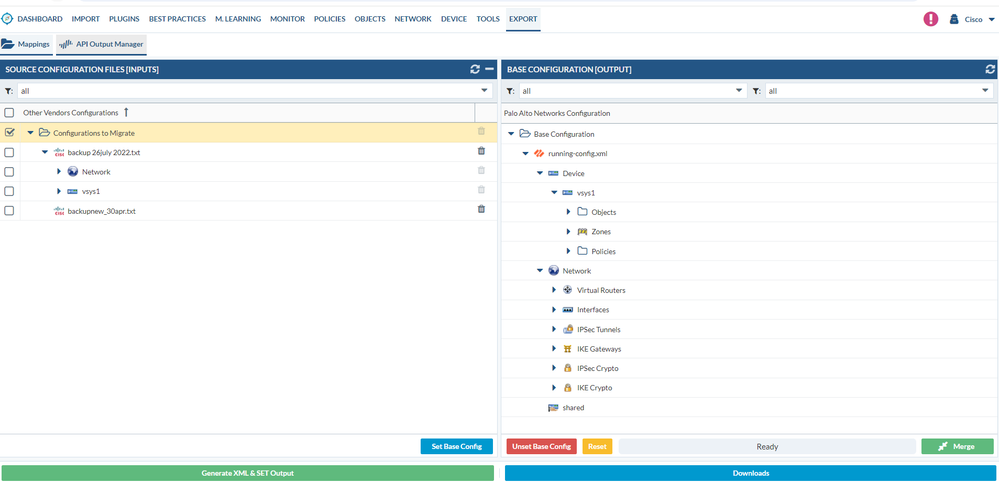Tick the backupnew_30apr.txt checkbox
Viewport: 999px width, 482px height.
point(9,211)
